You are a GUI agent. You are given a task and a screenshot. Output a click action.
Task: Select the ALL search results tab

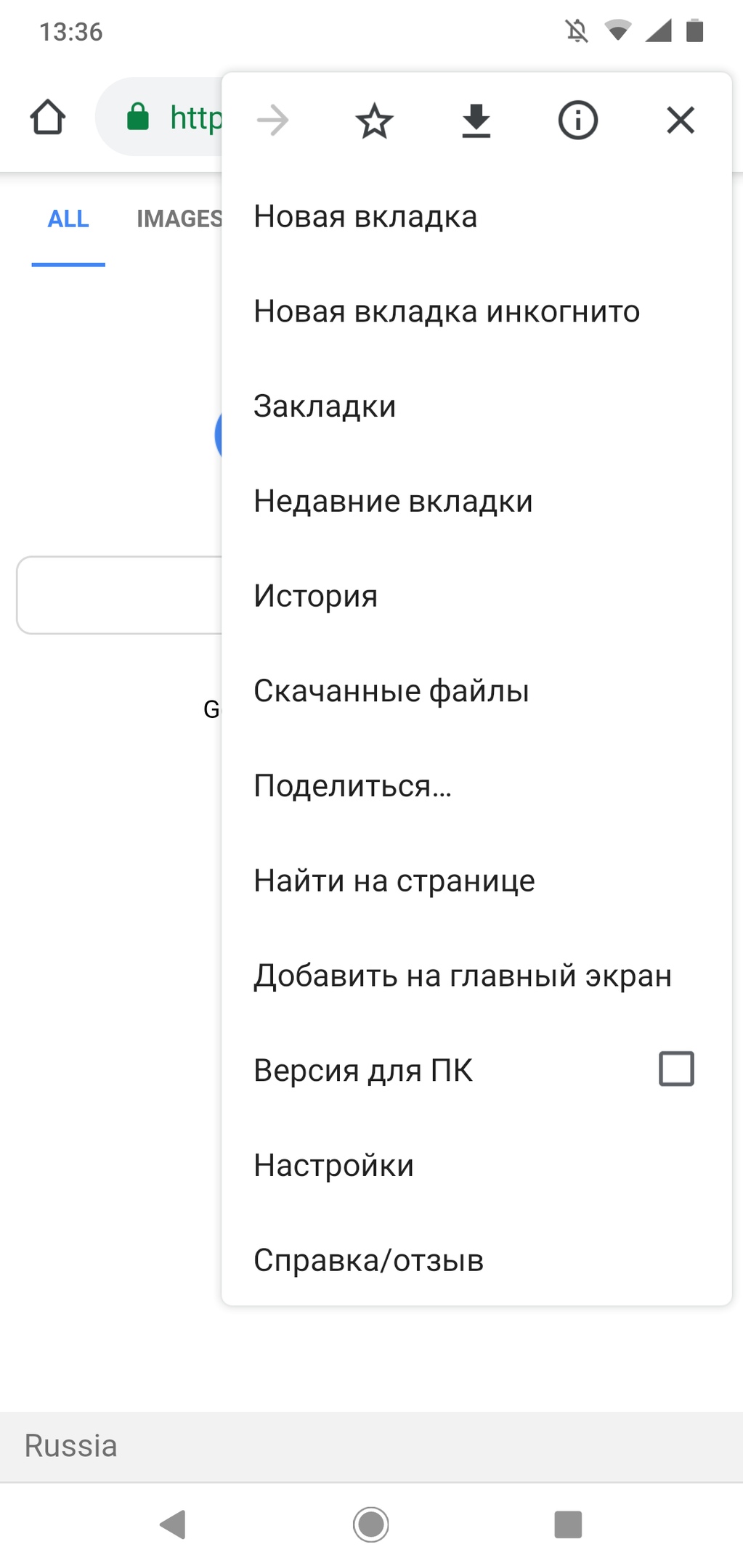(68, 219)
